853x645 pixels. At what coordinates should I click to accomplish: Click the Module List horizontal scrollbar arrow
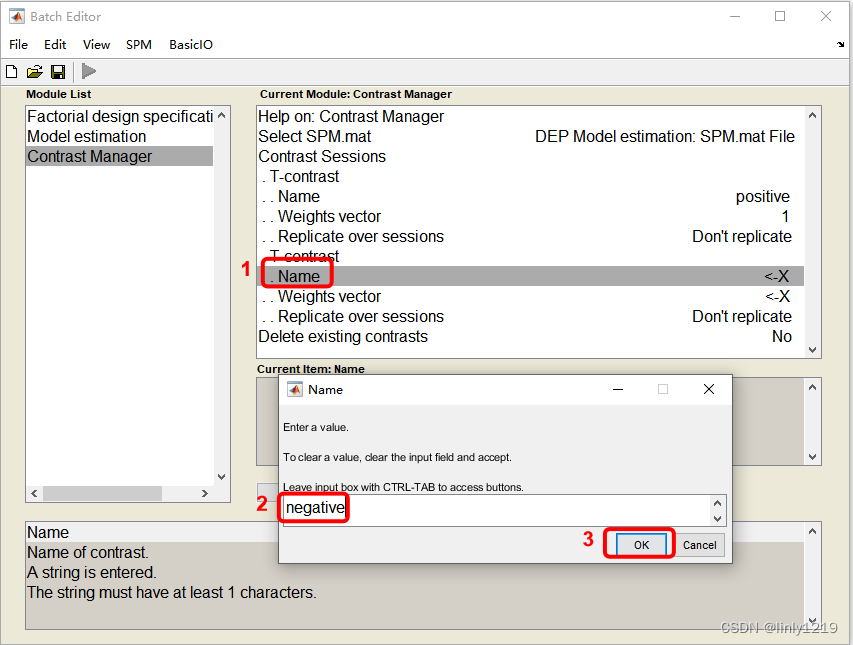[x=34, y=493]
